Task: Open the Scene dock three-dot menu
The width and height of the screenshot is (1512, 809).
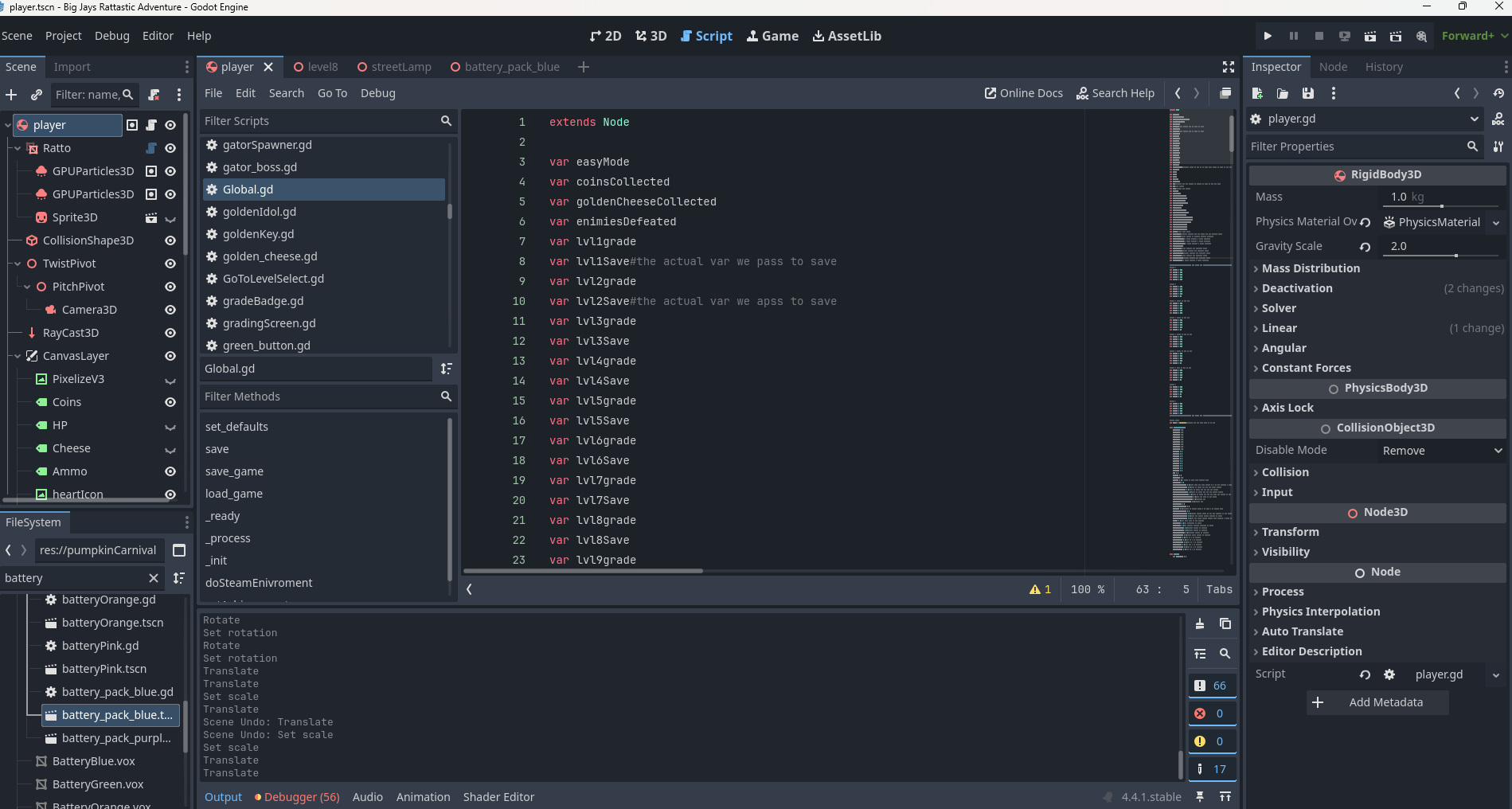Action: click(x=179, y=95)
